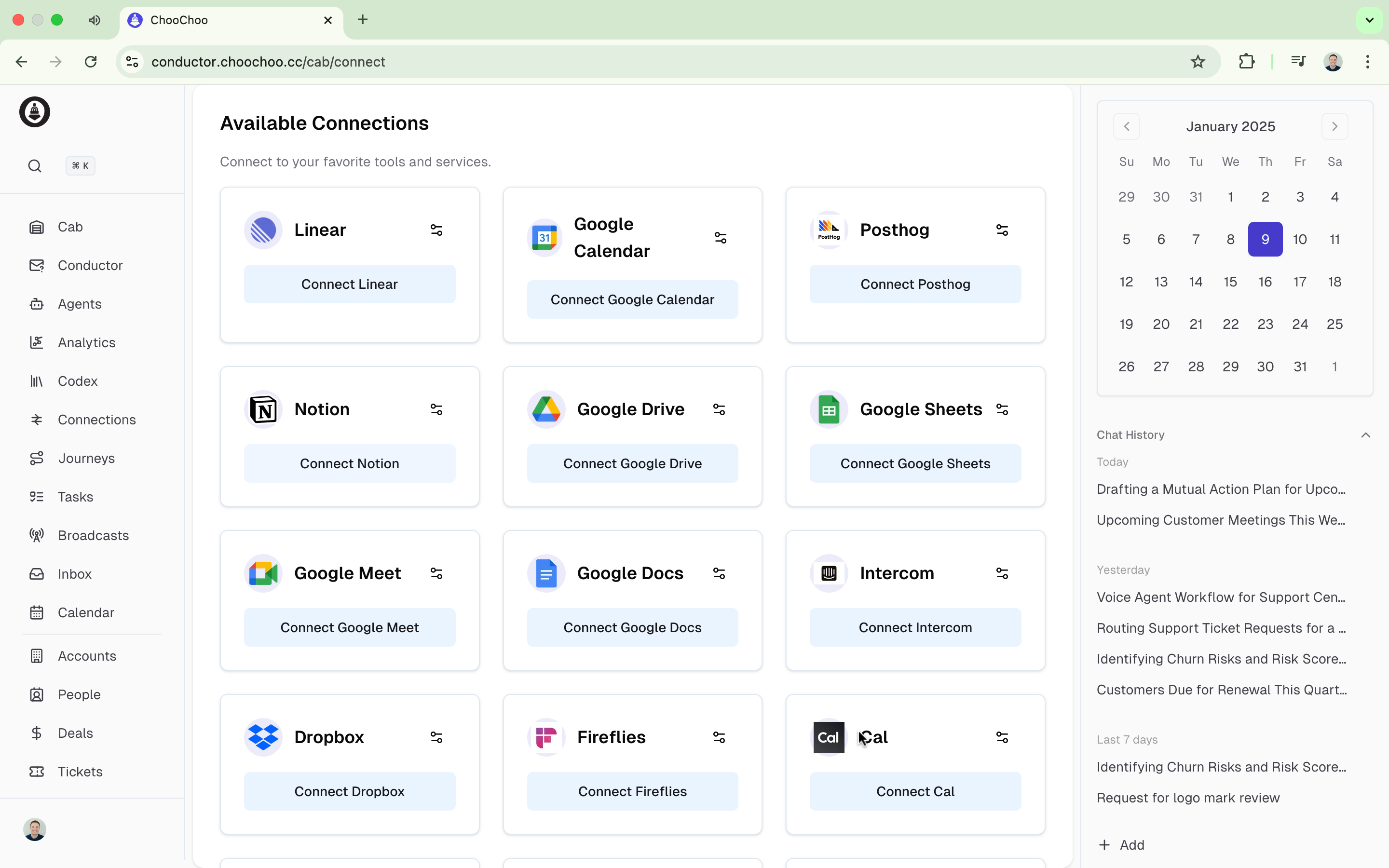Screen dimensions: 1389x868
Task: Select January 15 in the calendar
Action: (x=1230, y=282)
